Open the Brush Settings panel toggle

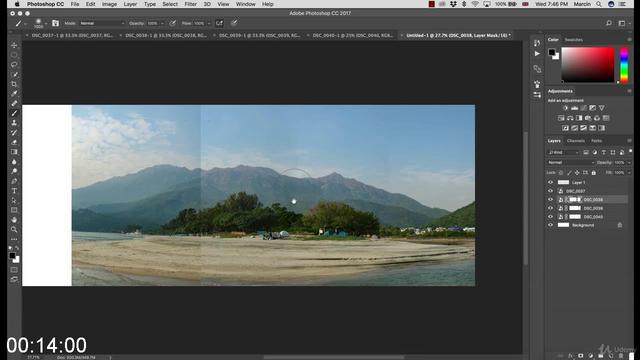pyautogui.click(x=55, y=23)
